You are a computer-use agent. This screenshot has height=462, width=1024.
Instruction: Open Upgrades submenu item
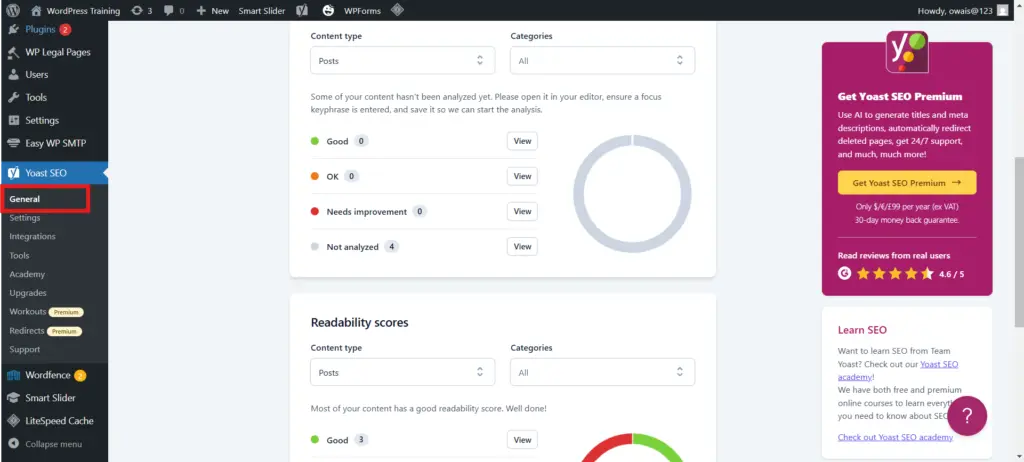tap(28, 293)
